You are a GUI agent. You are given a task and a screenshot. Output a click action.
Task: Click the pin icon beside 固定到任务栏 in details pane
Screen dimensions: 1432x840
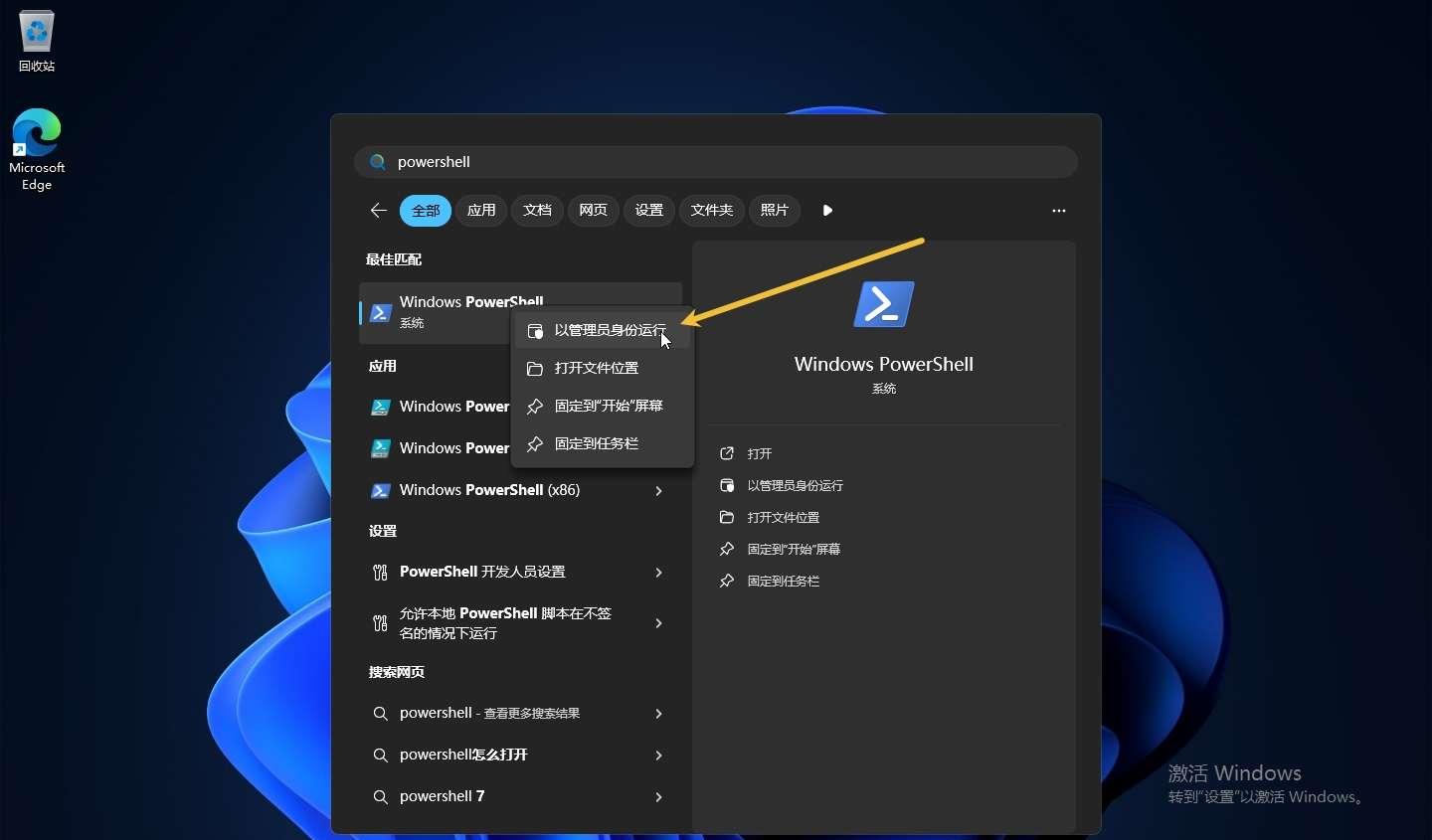point(727,581)
